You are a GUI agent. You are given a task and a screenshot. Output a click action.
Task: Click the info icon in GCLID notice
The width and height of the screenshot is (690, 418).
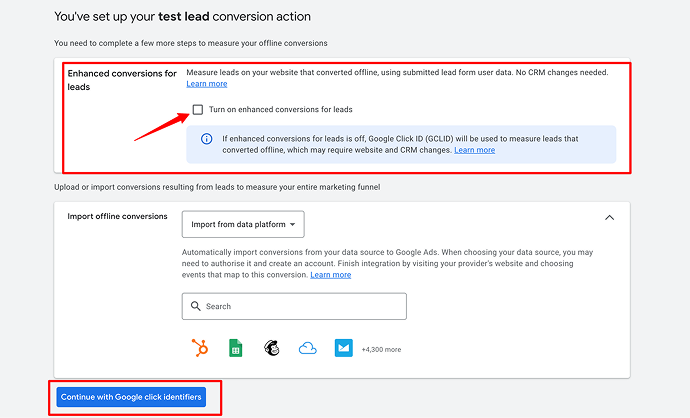tap(206, 139)
